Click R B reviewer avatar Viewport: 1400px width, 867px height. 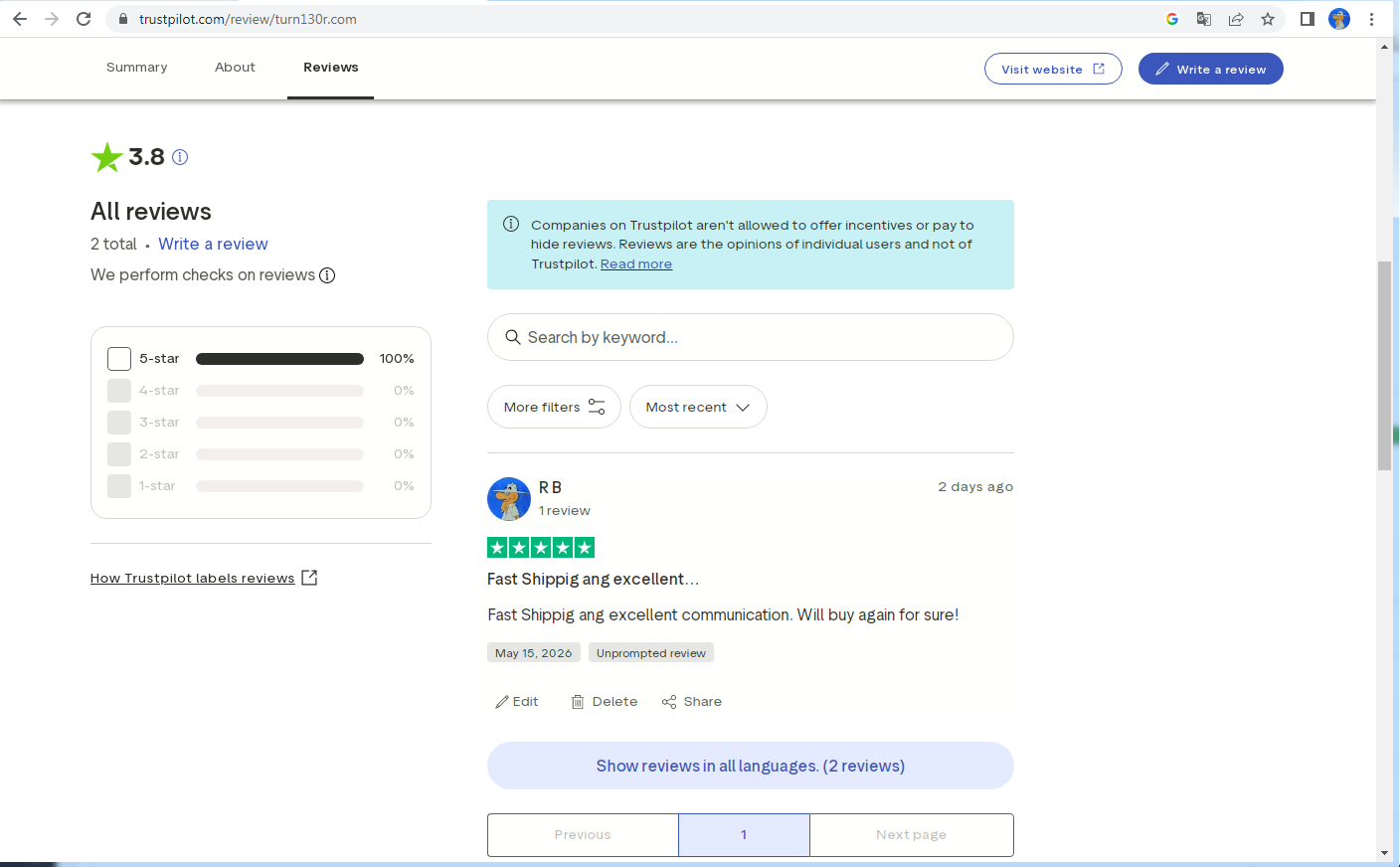tap(509, 498)
